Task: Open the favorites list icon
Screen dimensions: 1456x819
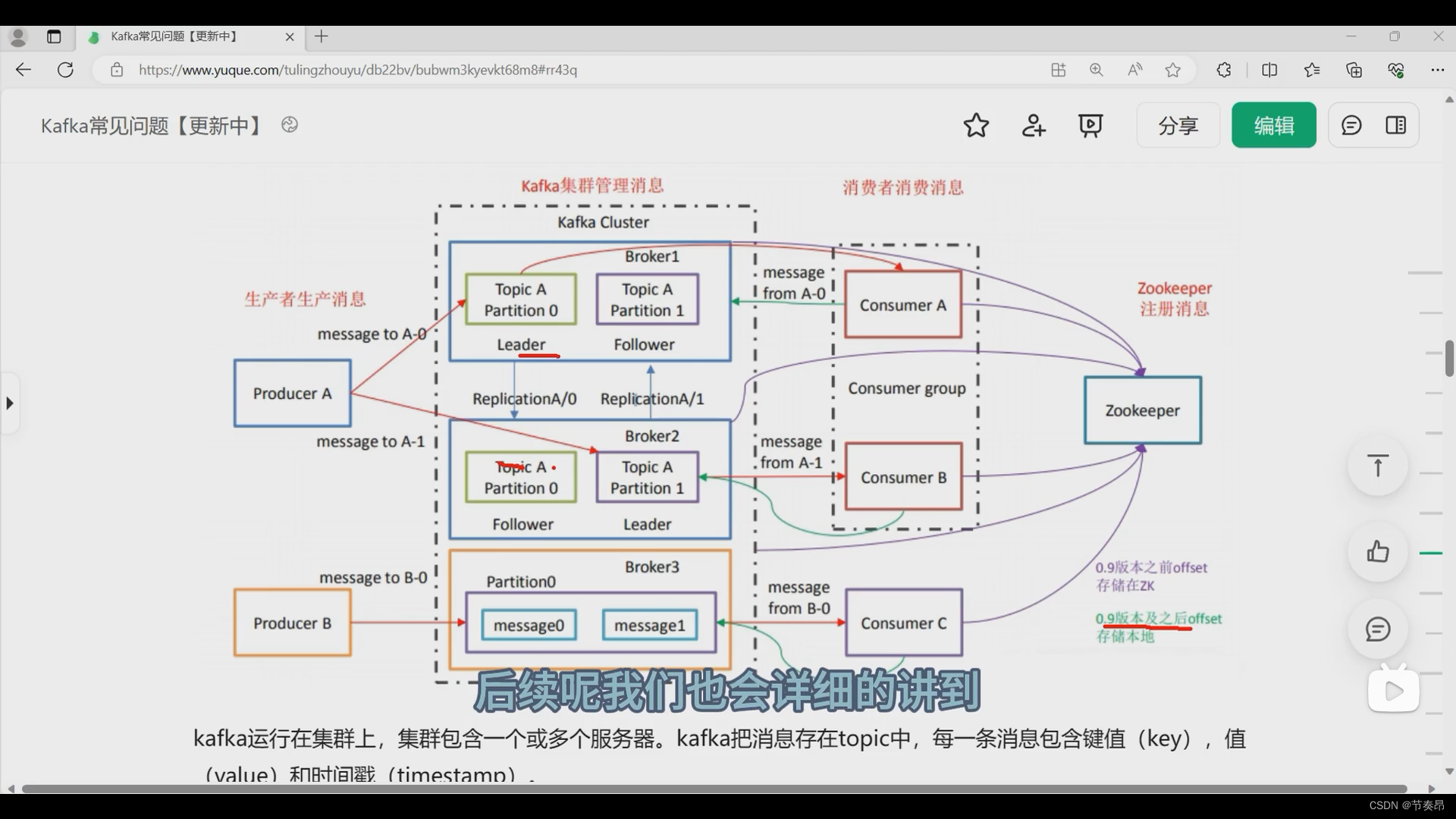Action: pos(1312,70)
